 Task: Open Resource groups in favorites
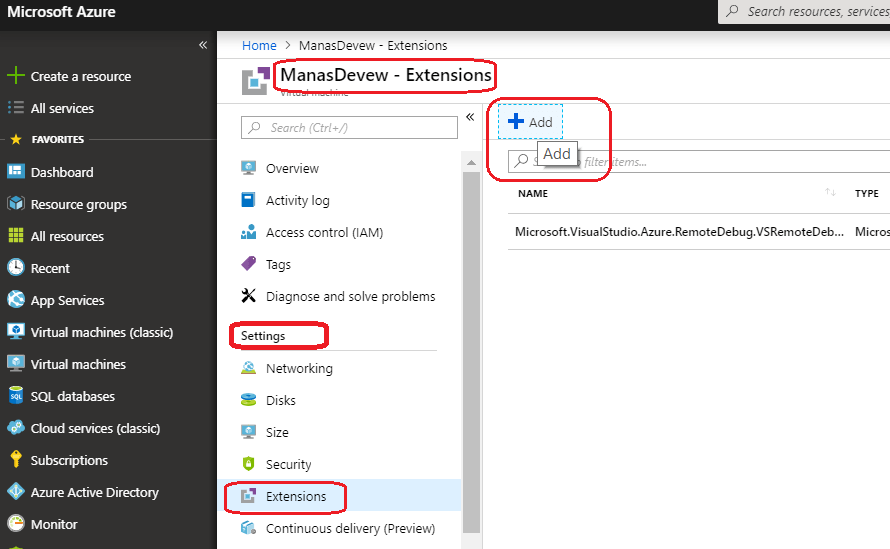(x=79, y=204)
